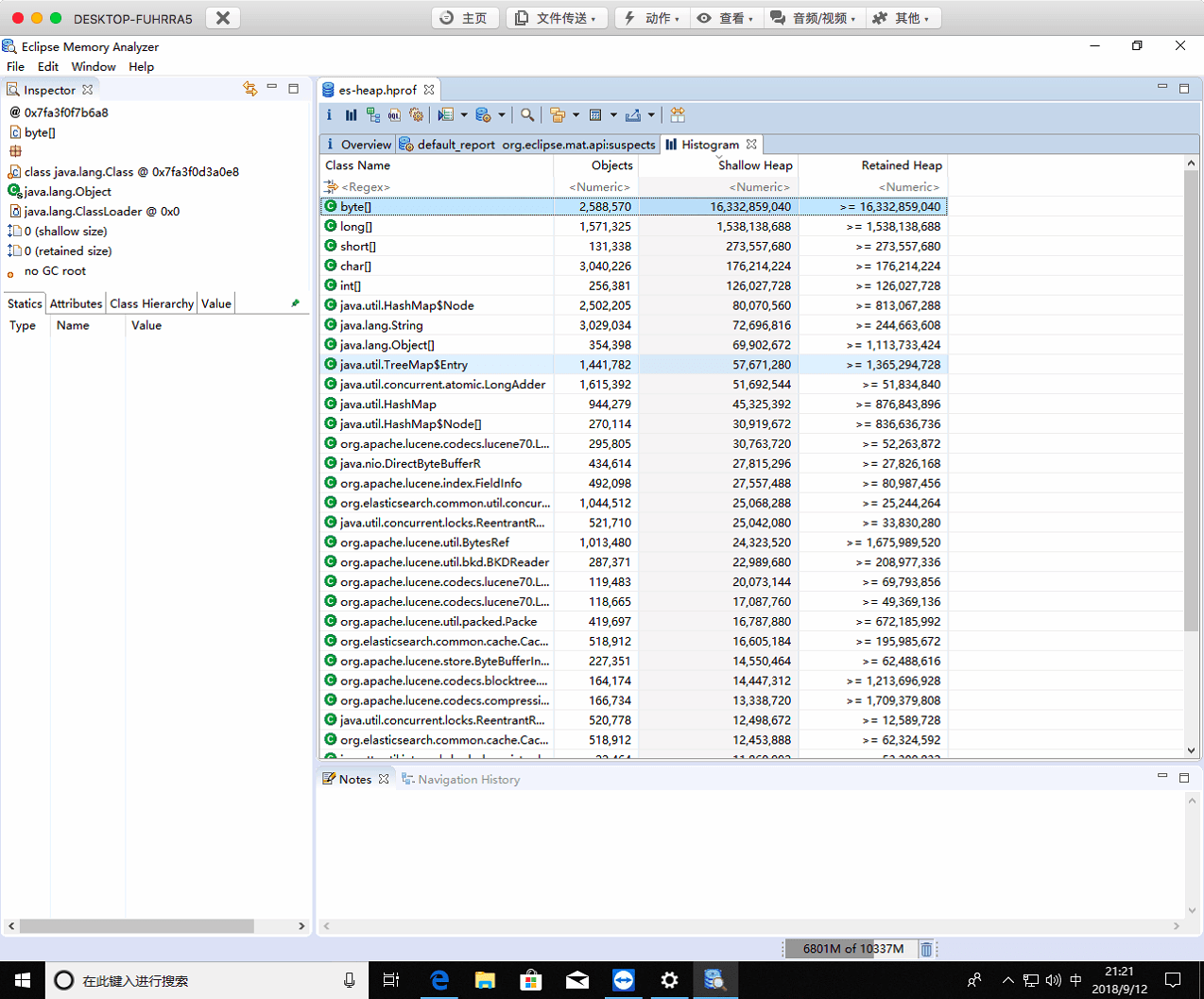The image size is (1204, 999).
Task: Select the long[] row in histogram
Action: 634,227
